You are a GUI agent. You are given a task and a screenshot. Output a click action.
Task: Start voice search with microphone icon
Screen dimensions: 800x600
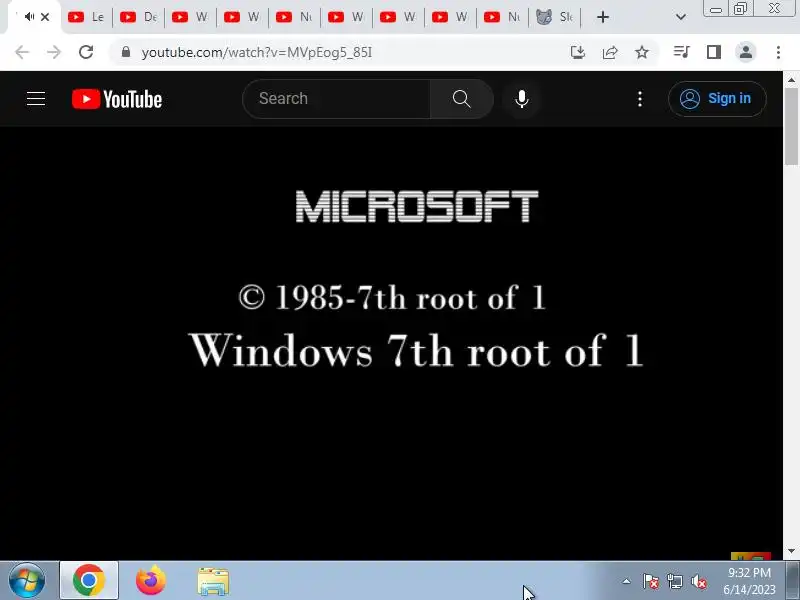[521, 99]
